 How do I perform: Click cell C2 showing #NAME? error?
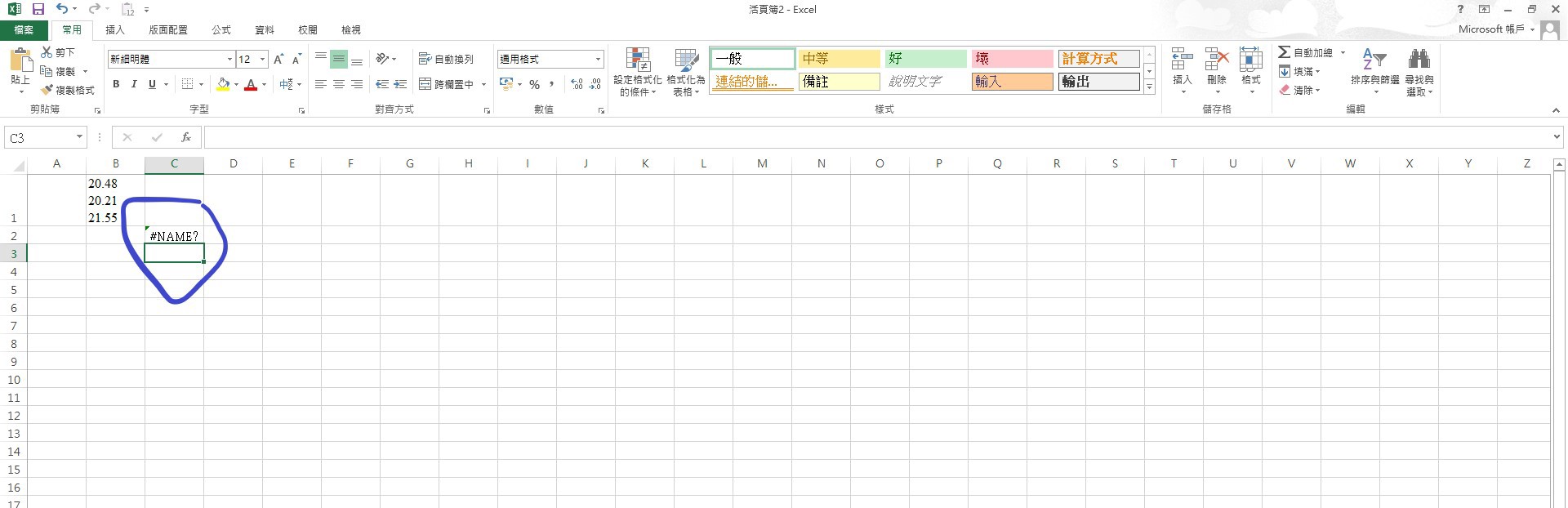pyautogui.click(x=174, y=236)
